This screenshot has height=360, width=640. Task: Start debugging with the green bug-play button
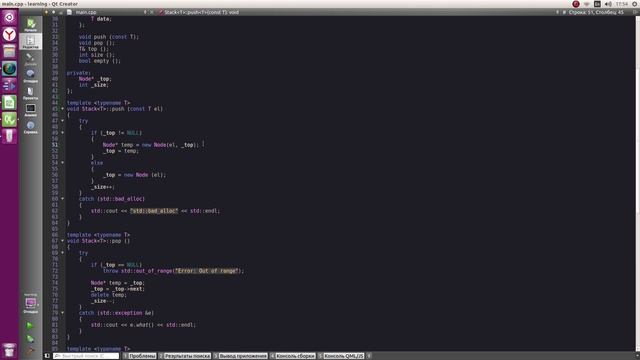click(x=30, y=339)
